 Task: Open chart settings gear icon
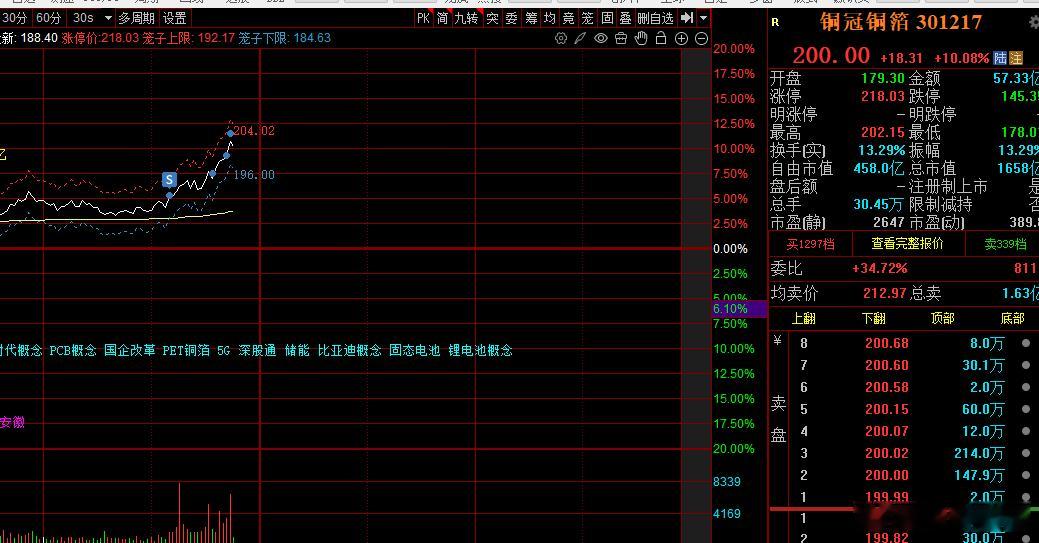[561, 38]
